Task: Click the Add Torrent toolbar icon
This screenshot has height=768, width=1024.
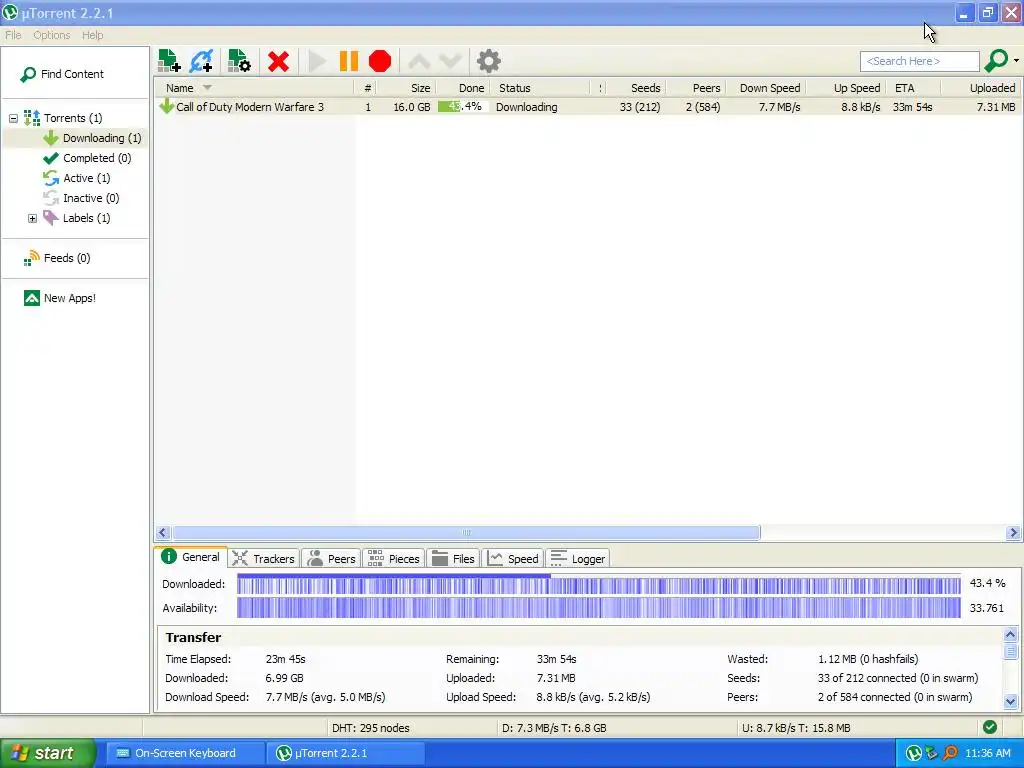Action: [x=169, y=61]
